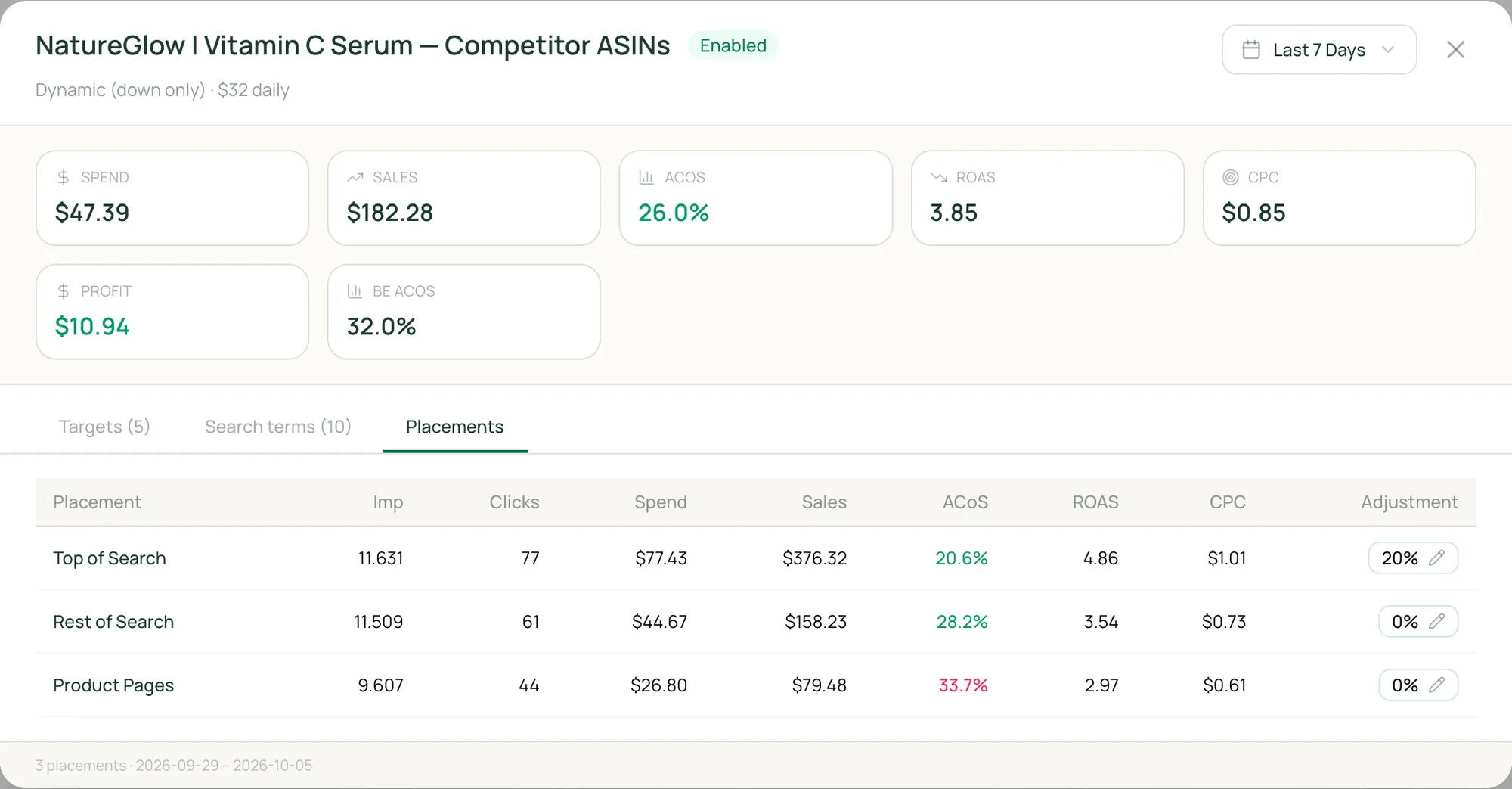This screenshot has height=789, width=1512.
Task: Click the $10.94 profit value
Action: [92, 327]
